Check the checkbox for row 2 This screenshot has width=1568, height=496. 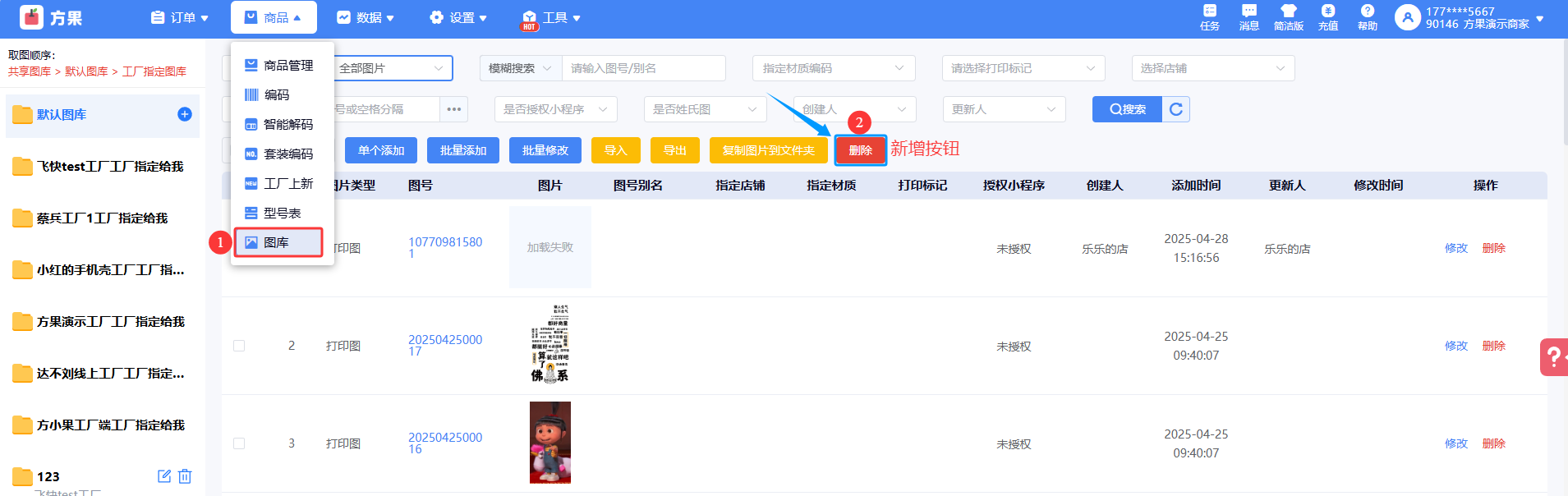(x=239, y=346)
